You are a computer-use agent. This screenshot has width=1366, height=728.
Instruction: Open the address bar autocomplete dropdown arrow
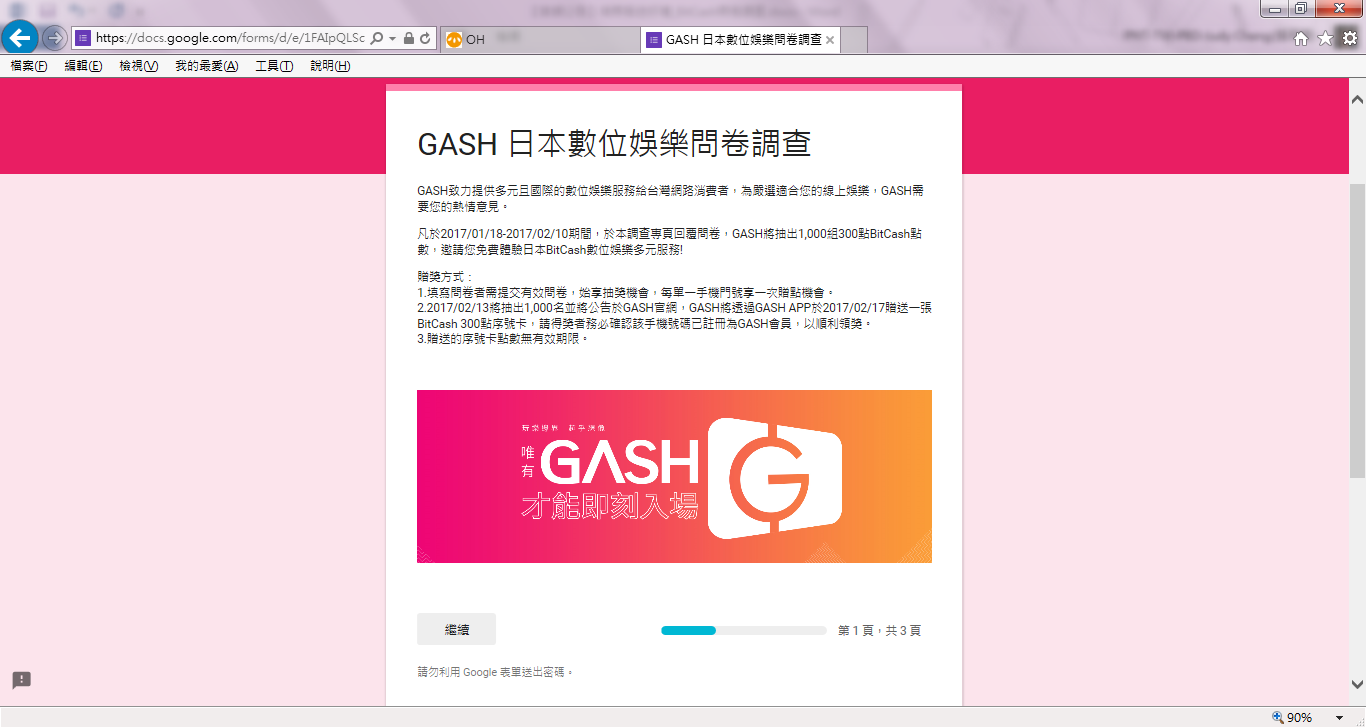[393, 38]
